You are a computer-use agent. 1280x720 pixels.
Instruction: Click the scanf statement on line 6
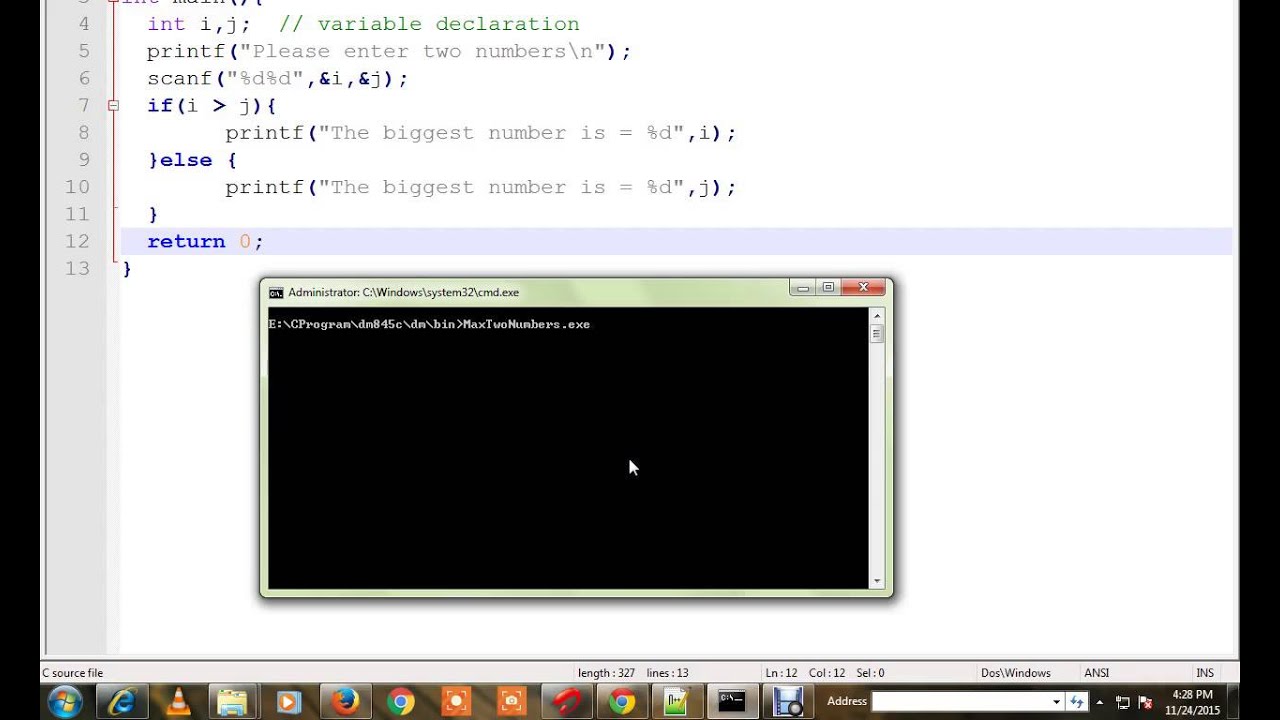(x=277, y=78)
